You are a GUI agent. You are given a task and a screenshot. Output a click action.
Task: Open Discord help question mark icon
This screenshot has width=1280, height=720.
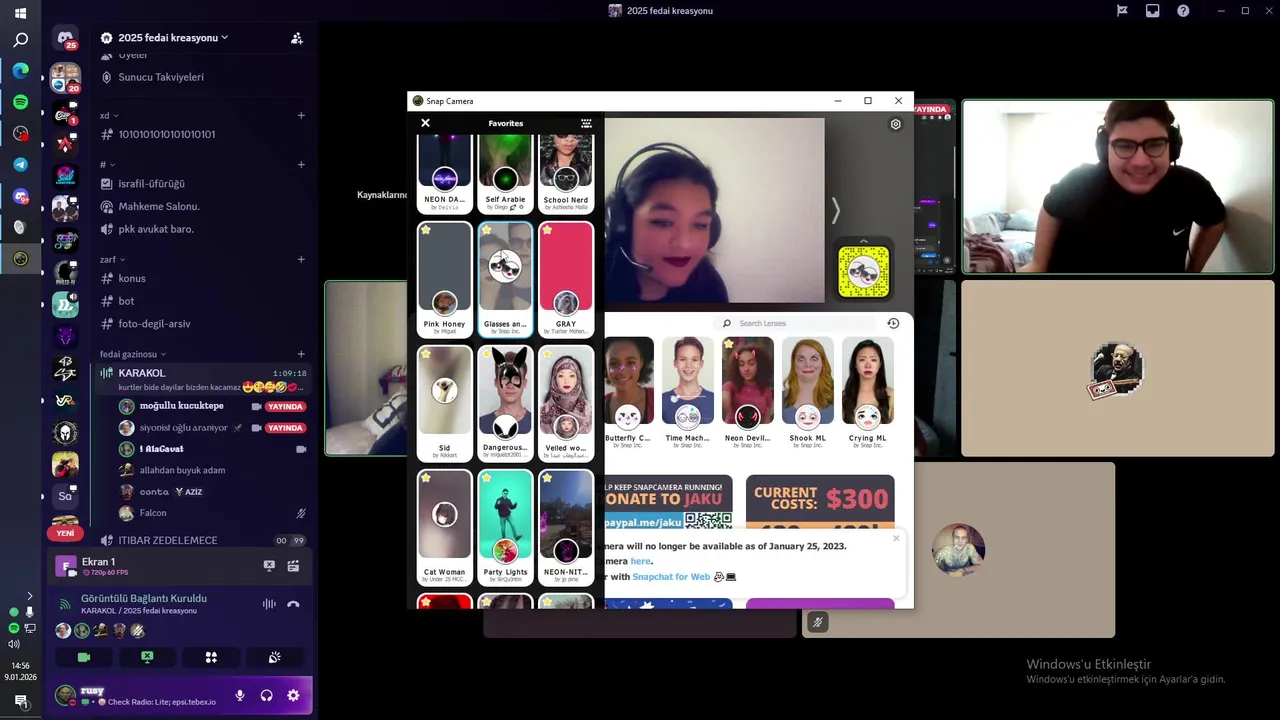pyautogui.click(x=1183, y=11)
